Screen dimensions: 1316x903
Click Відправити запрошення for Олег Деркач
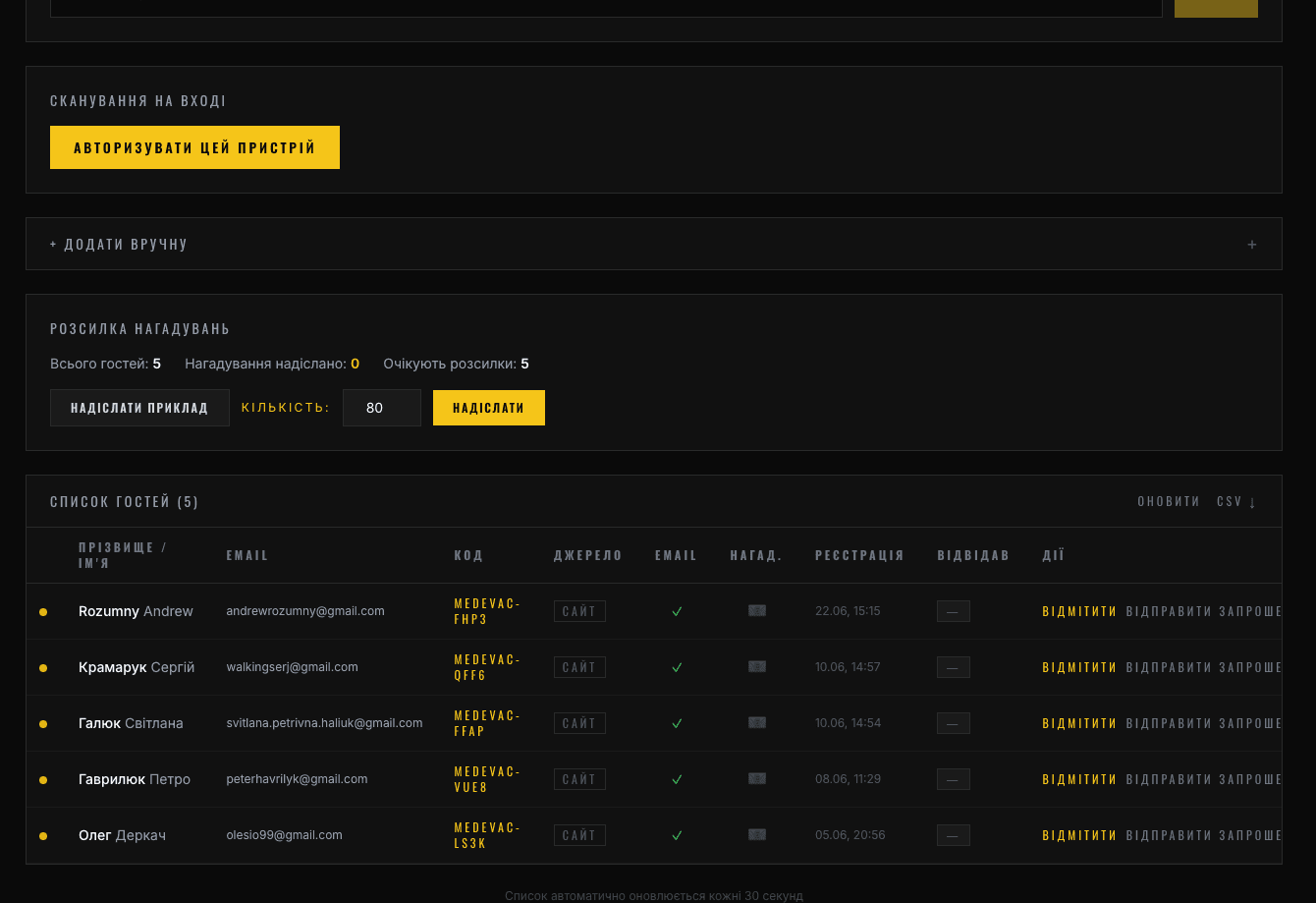coord(1204,835)
